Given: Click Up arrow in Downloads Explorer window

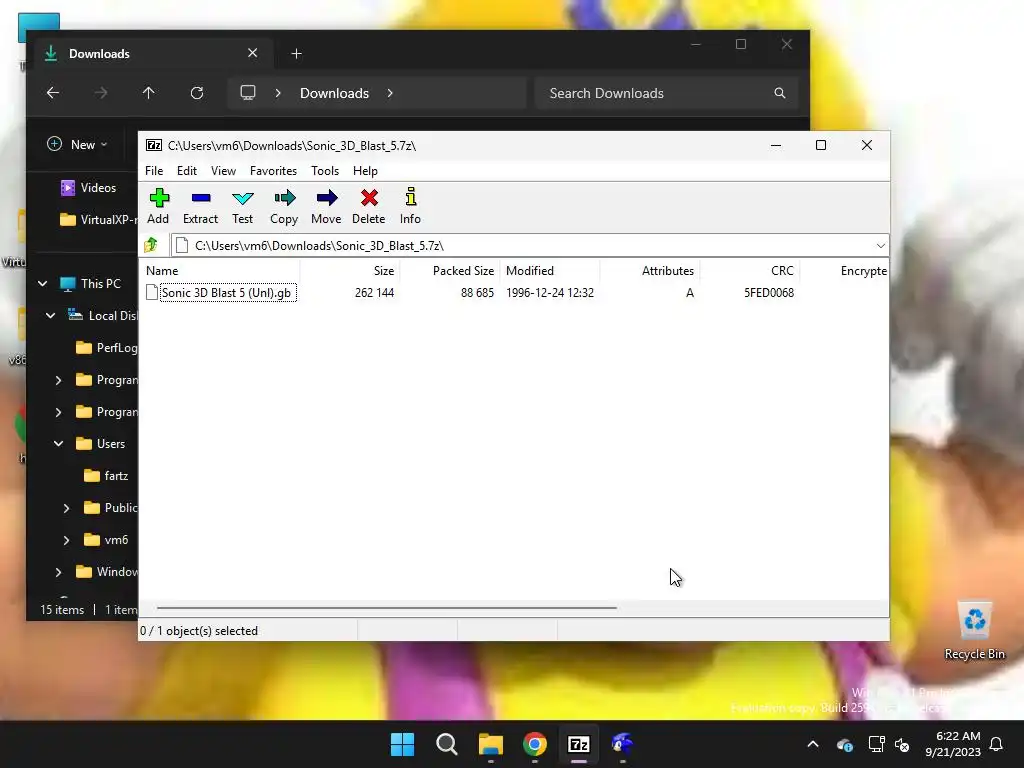Looking at the screenshot, I should [149, 93].
